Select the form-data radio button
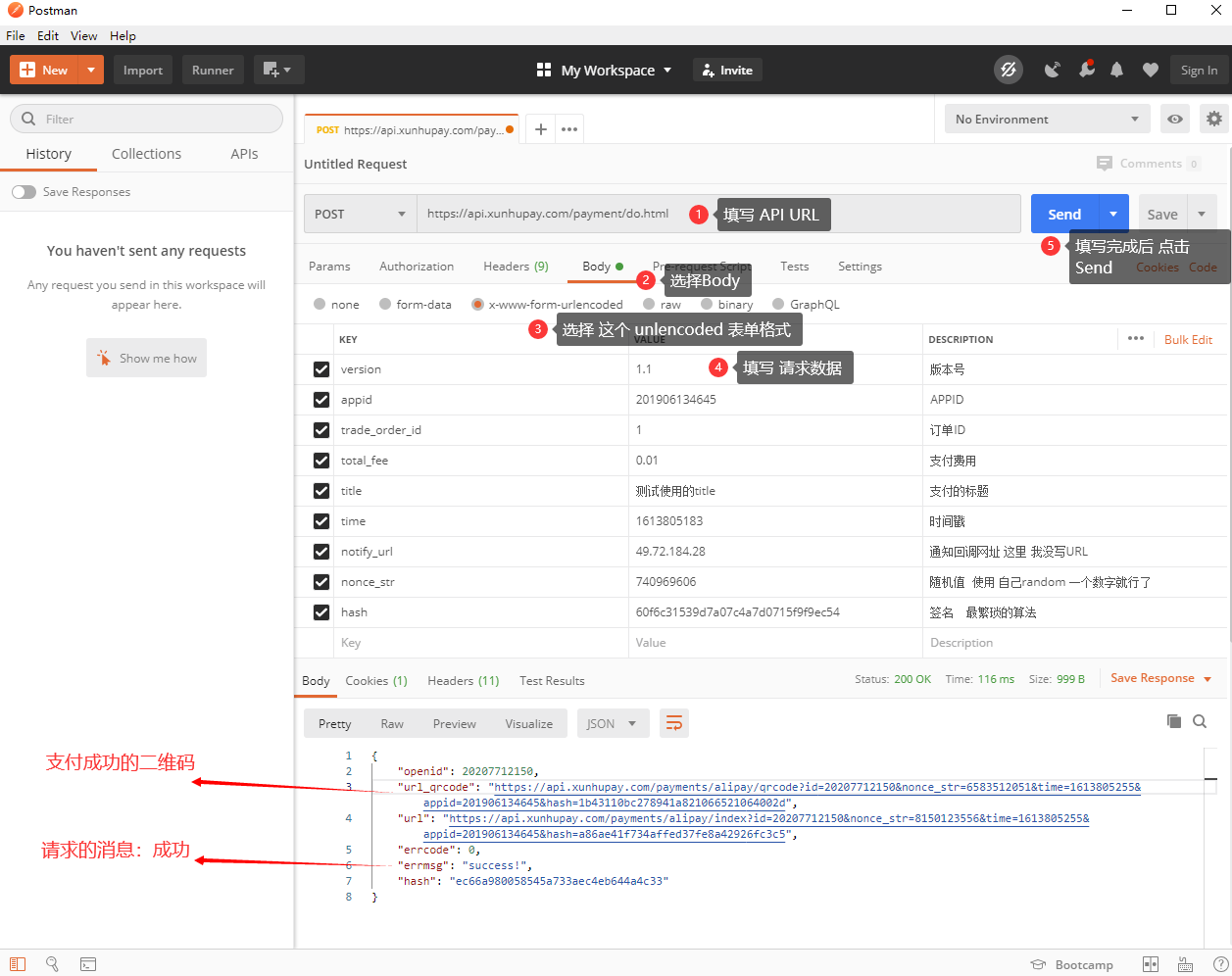The width and height of the screenshot is (1232, 976). pyautogui.click(x=385, y=304)
